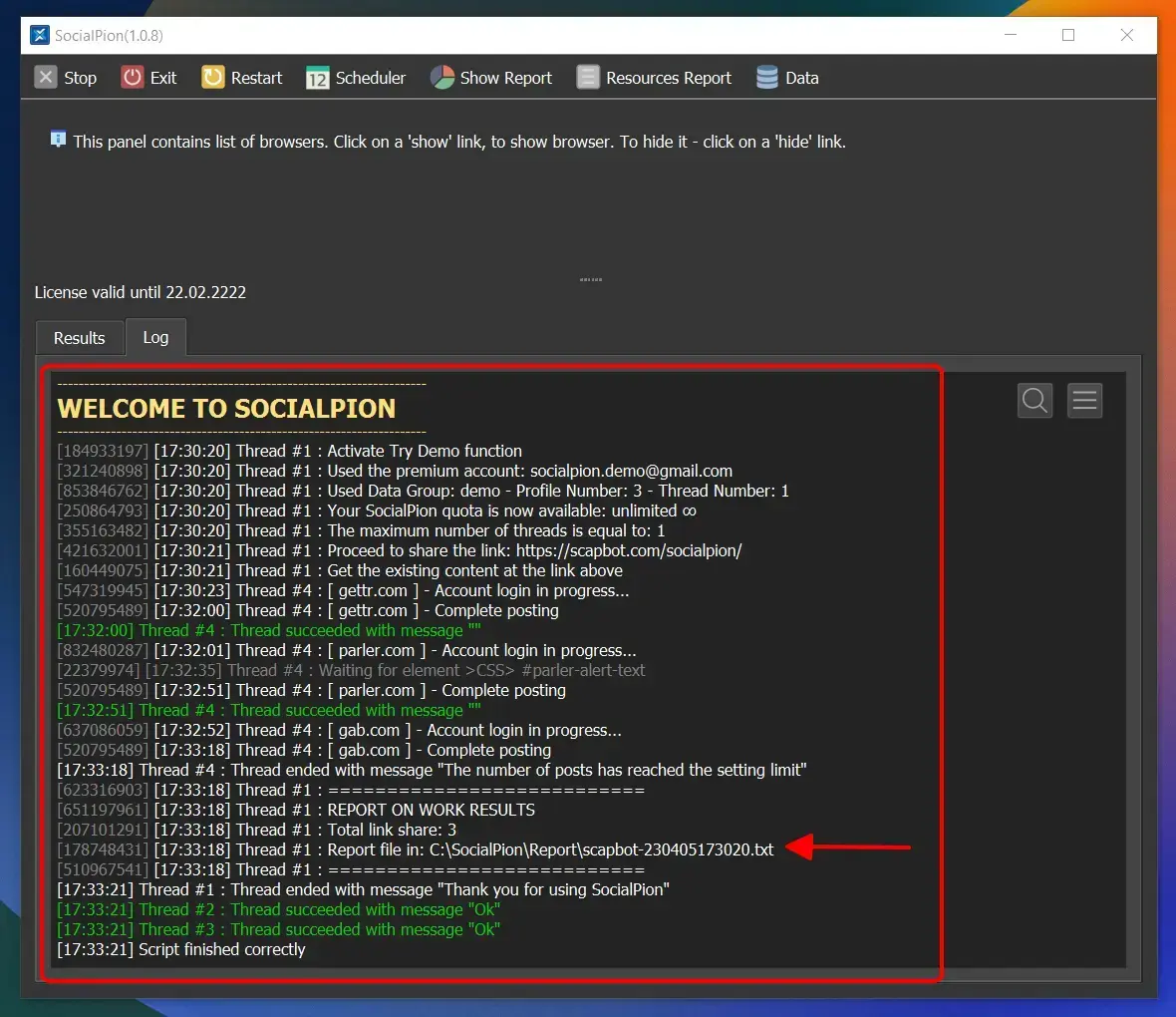Switch to the Results tab
This screenshot has height=1017, width=1176.
(80, 338)
